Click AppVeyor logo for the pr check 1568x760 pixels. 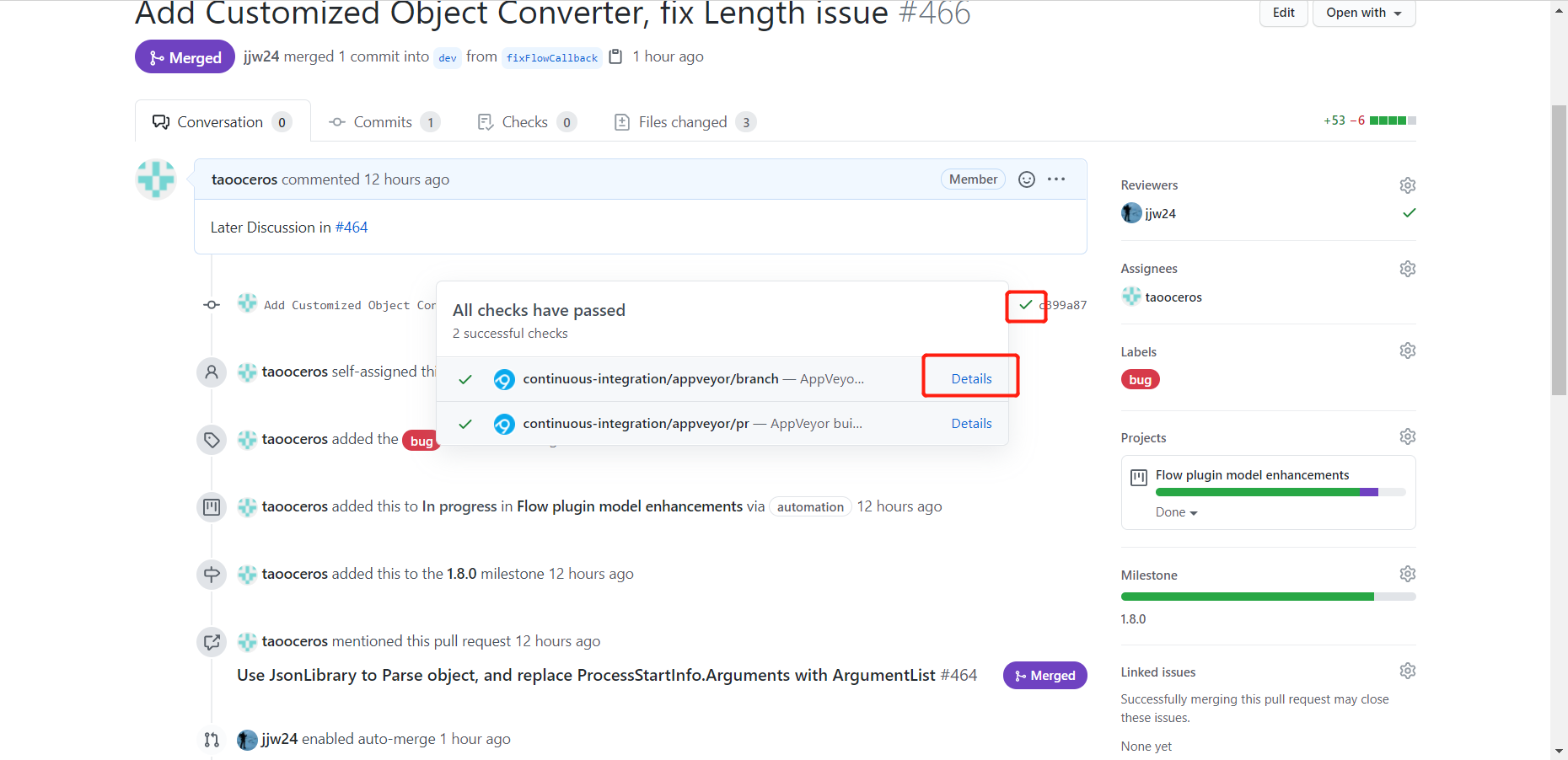tap(504, 425)
